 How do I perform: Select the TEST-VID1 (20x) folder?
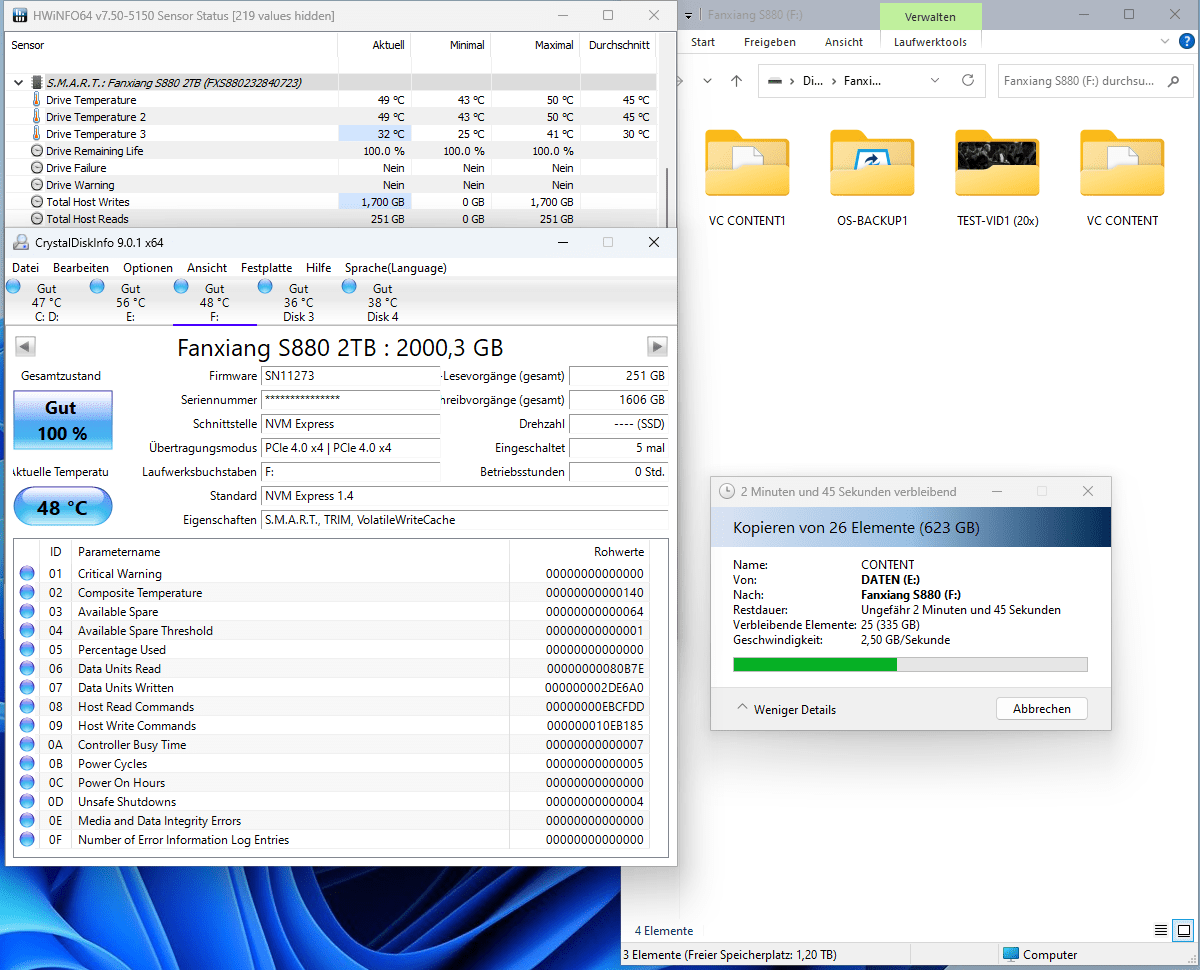(x=997, y=178)
